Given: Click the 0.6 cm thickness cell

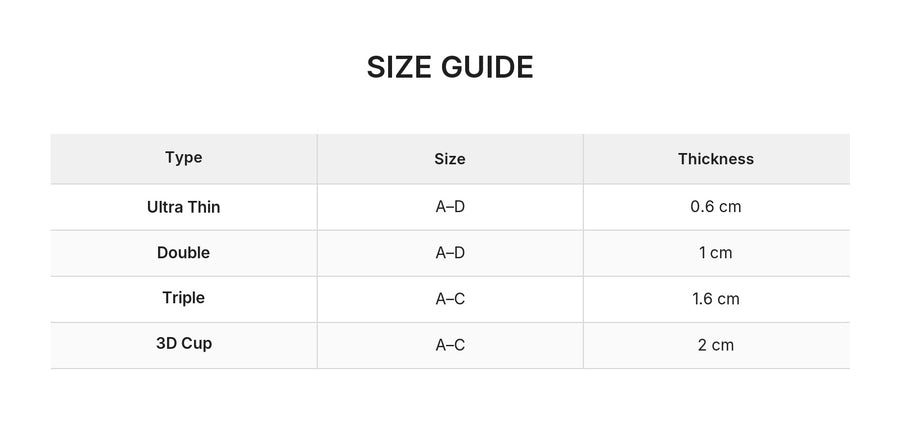Looking at the screenshot, I should tap(716, 207).
